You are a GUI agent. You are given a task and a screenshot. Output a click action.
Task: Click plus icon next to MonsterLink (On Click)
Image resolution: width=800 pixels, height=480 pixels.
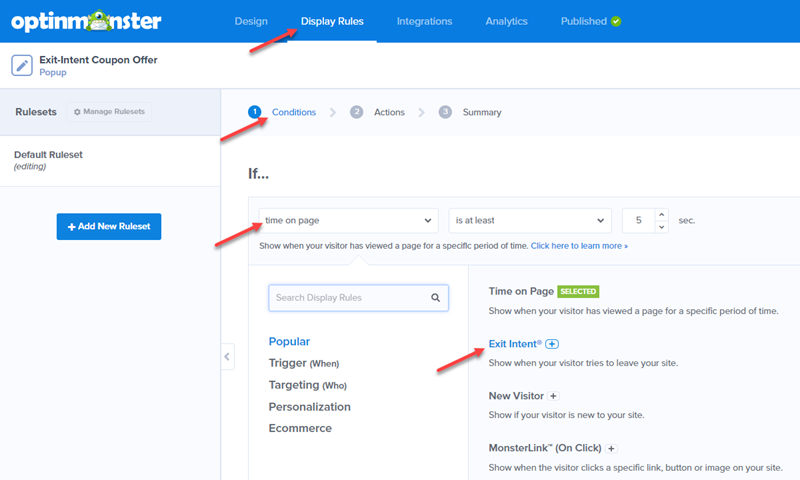click(x=611, y=448)
